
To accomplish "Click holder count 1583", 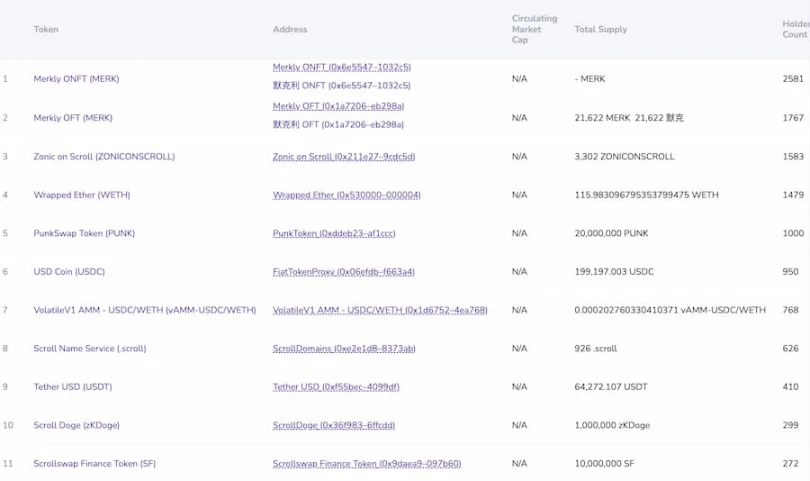I will (x=793, y=157).
